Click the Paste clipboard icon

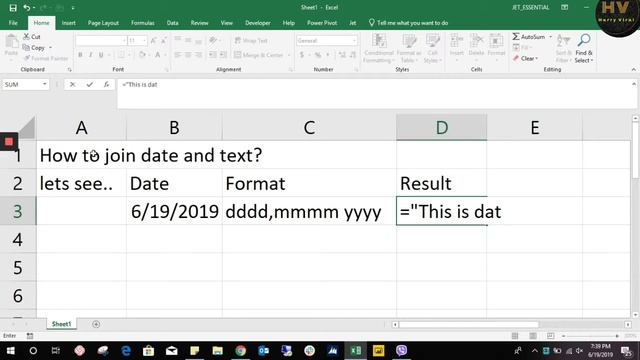11,41
